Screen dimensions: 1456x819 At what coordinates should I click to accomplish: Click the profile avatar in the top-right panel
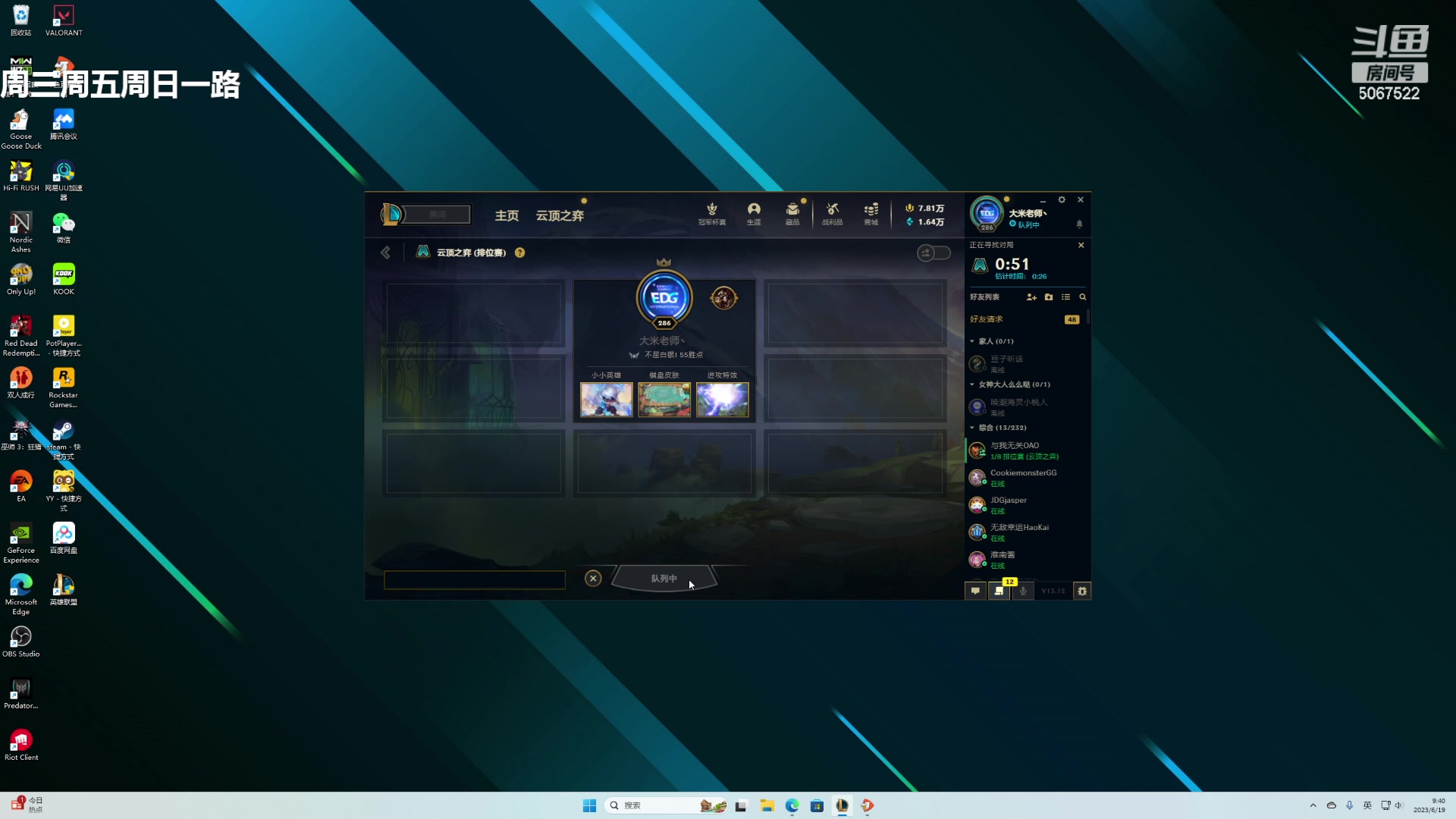(x=987, y=214)
